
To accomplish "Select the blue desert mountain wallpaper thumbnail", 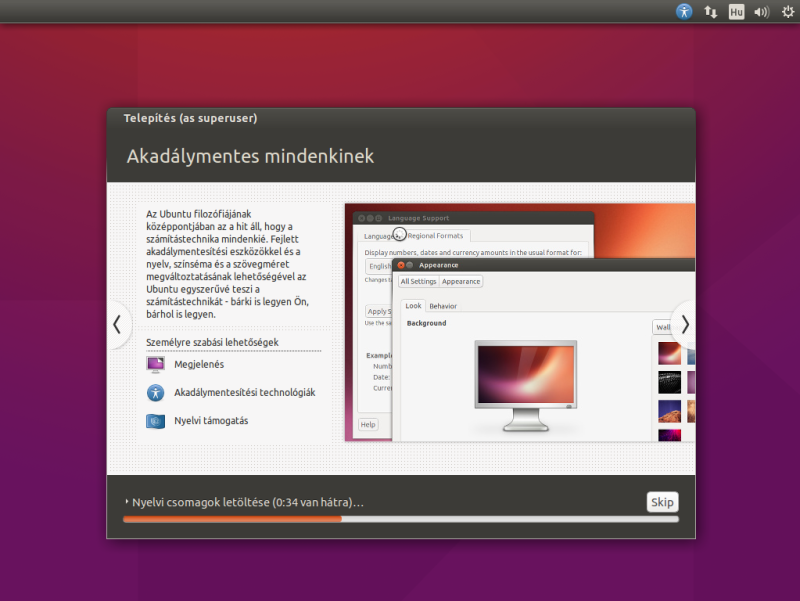I will [x=669, y=411].
